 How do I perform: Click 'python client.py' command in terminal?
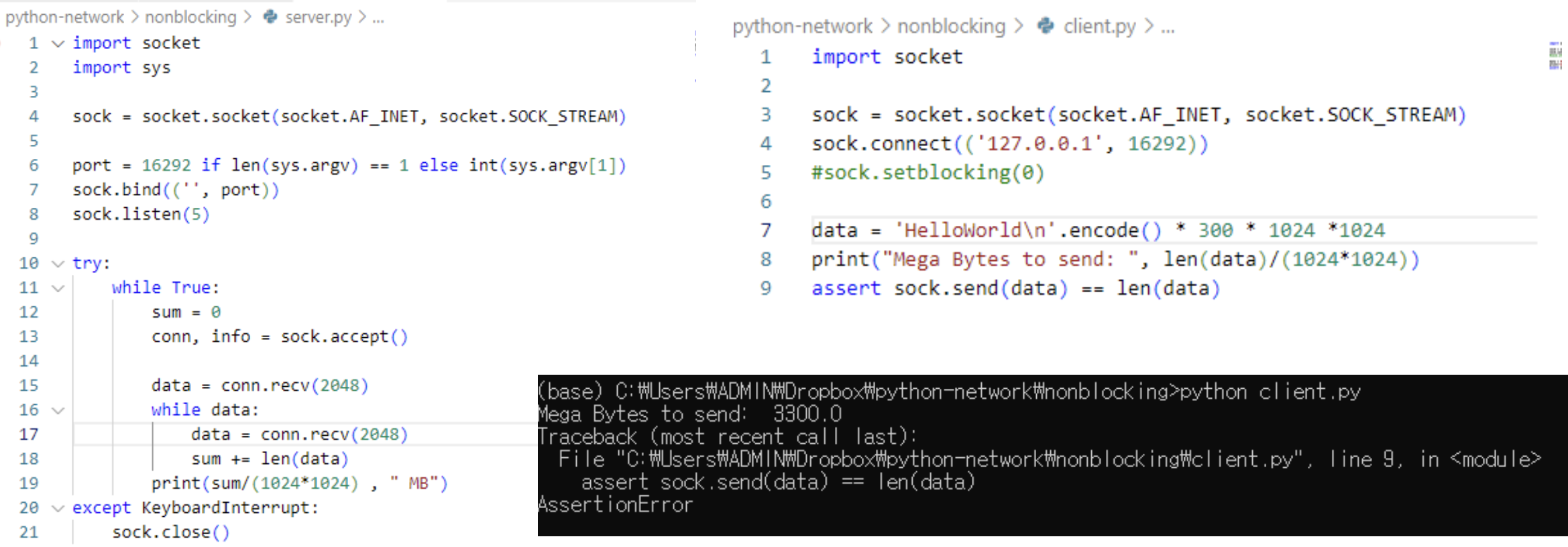click(x=1270, y=391)
